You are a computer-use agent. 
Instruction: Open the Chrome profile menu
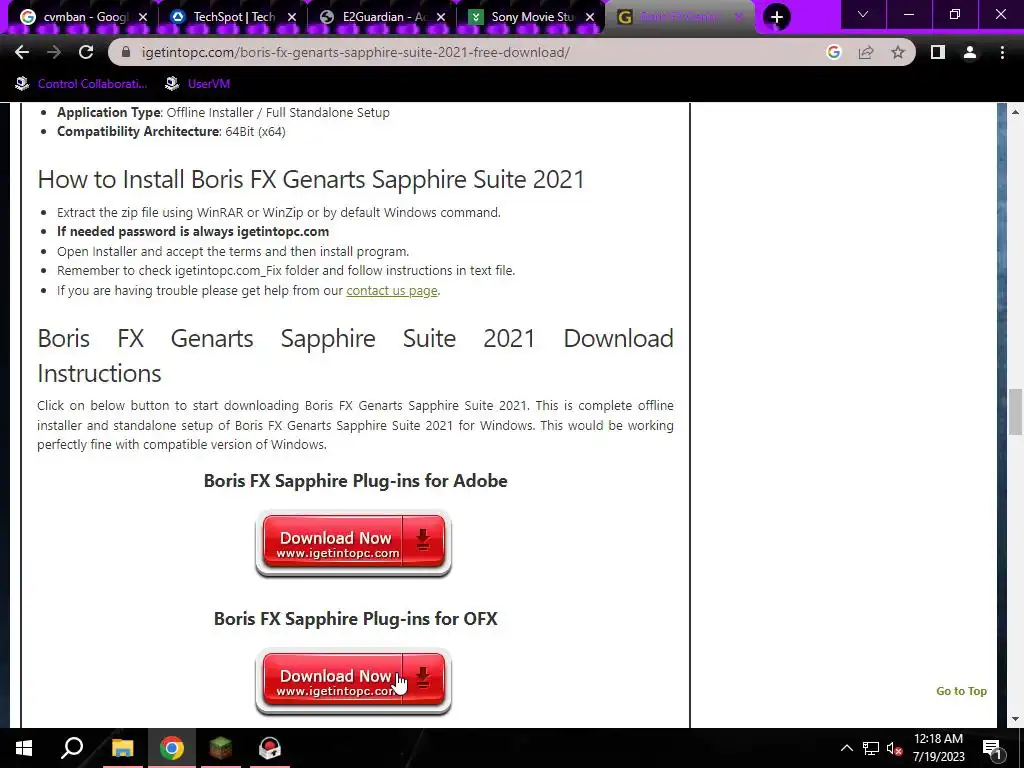click(x=970, y=52)
